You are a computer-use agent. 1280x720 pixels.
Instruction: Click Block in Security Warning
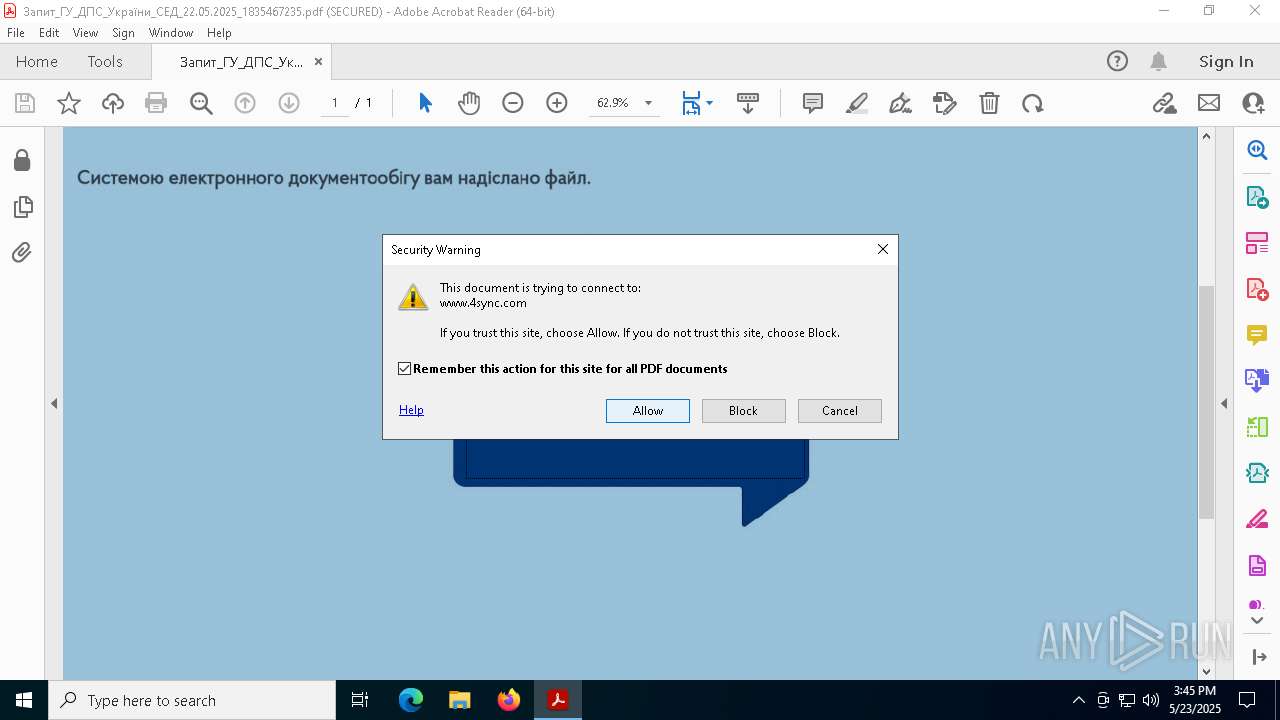[744, 411]
